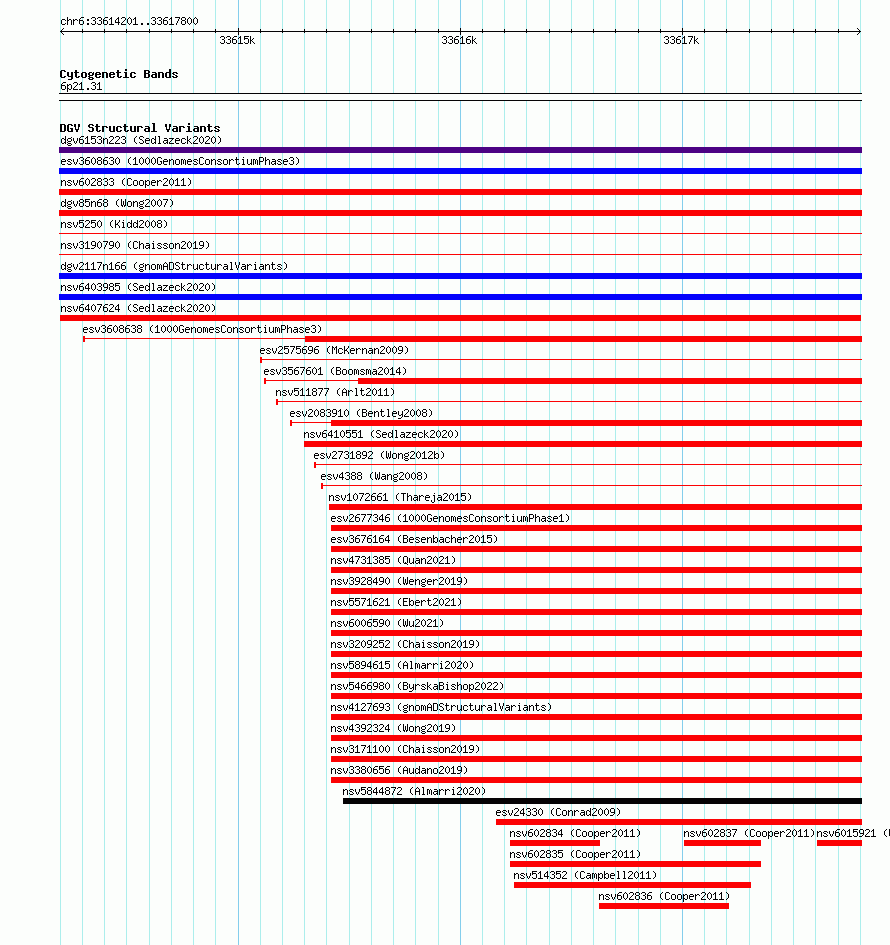Image resolution: width=890 pixels, height=945 pixels.
Task: Select nsv602835 (Cooper2011) variant label
Action: click(x=575, y=855)
